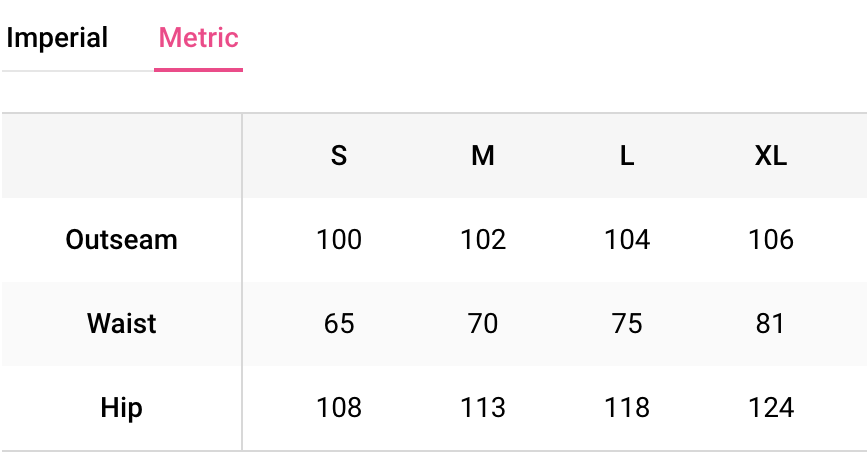Click Waist value 65 for size S
Image resolution: width=868 pixels, height=470 pixels.
pyautogui.click(x=339, y=324)
